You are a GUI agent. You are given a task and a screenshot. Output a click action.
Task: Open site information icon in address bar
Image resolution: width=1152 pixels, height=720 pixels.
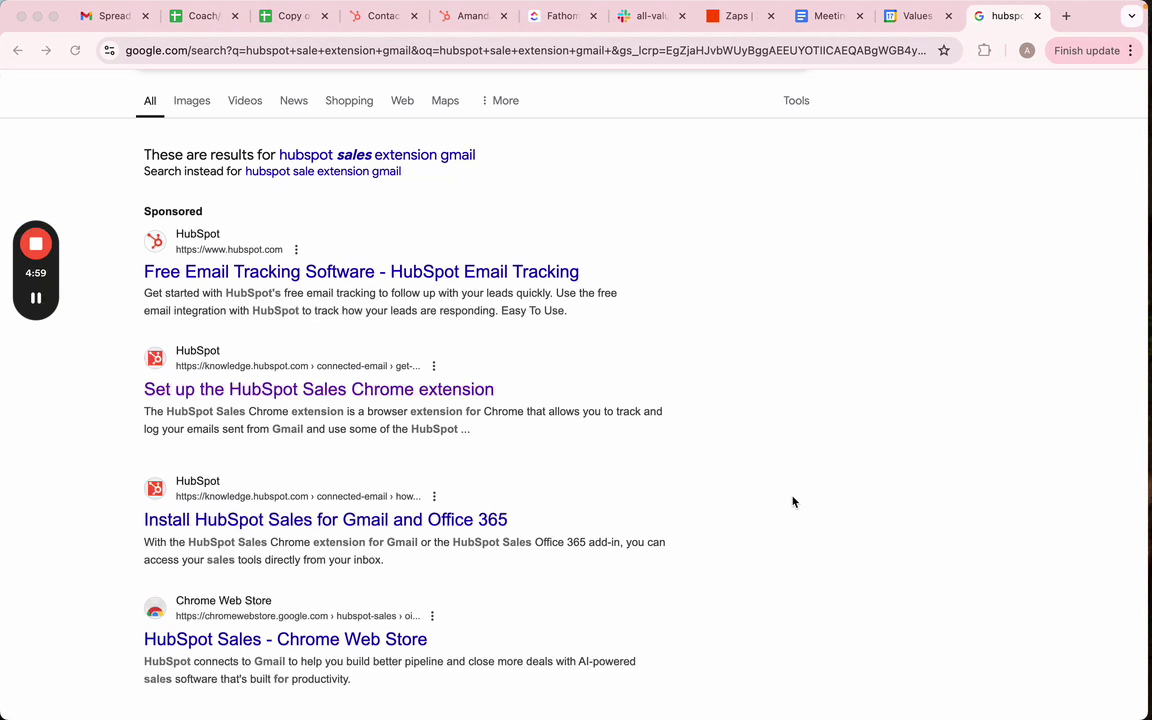[x=109, y=51]
